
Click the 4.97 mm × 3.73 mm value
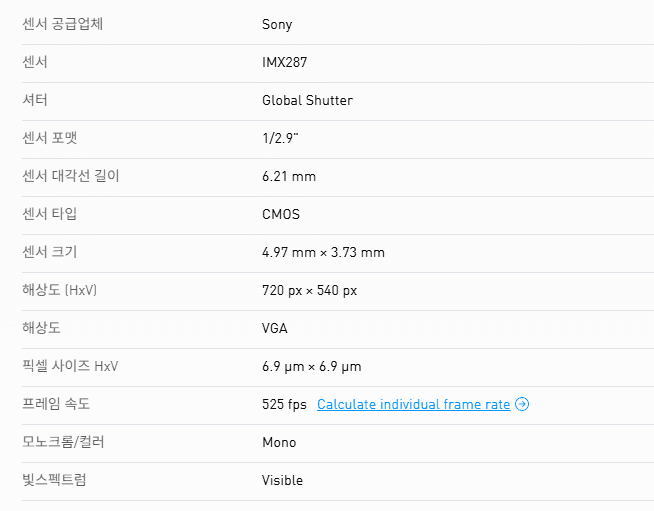[x=323, y=252]
